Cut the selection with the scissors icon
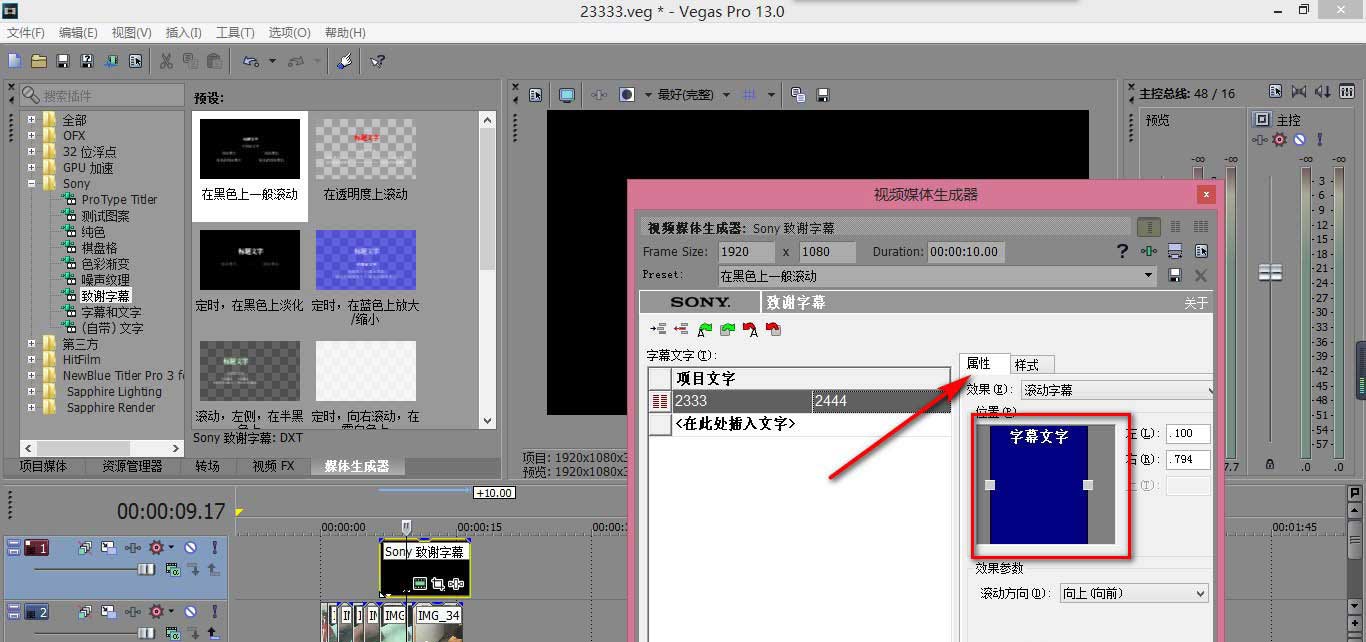This screenshot has width=1366, height=642. 166,61
